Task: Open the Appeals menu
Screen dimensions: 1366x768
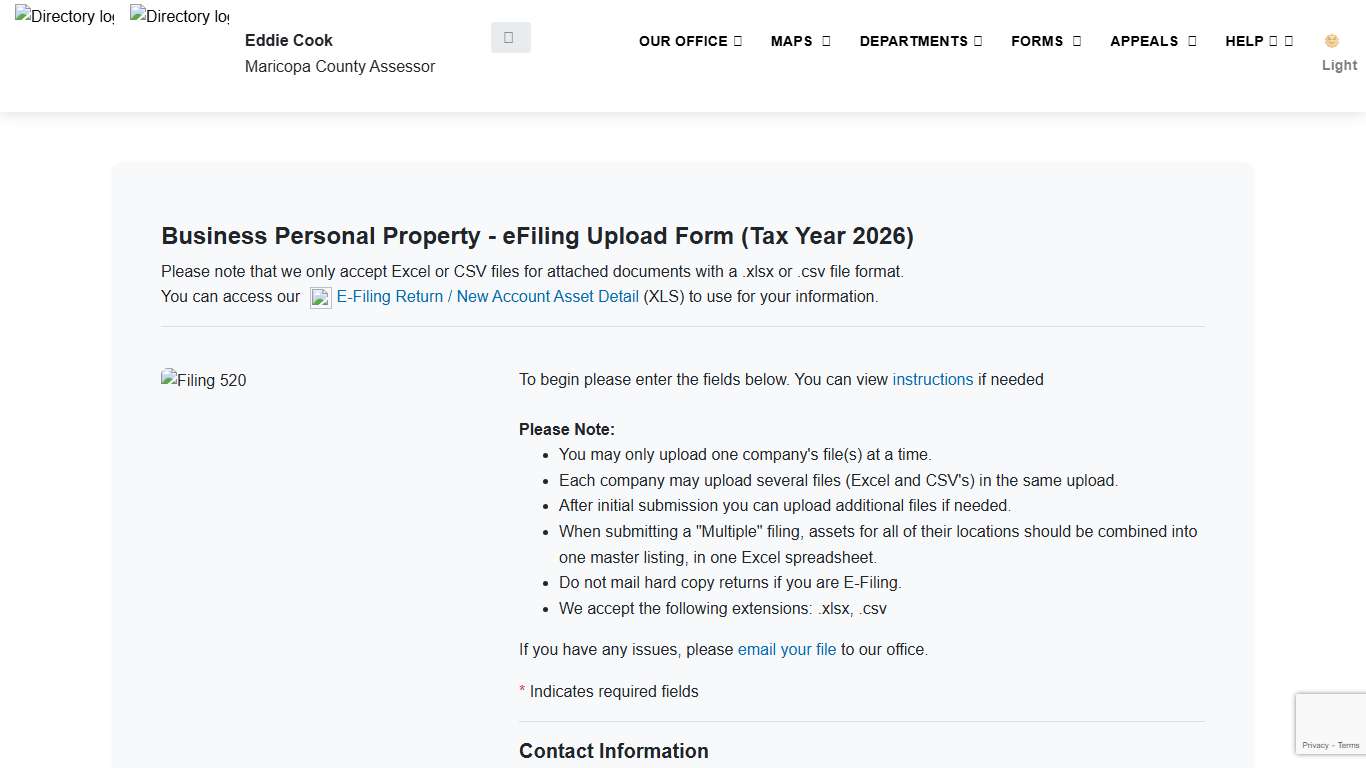Action: click(1152, 41)
